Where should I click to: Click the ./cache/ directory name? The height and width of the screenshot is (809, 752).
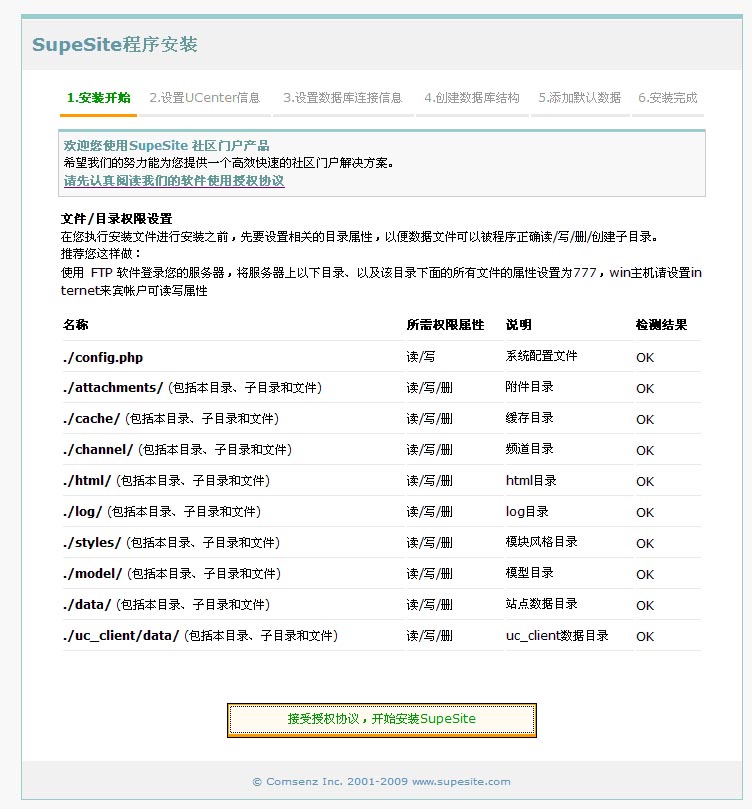[x=91, y=418]
